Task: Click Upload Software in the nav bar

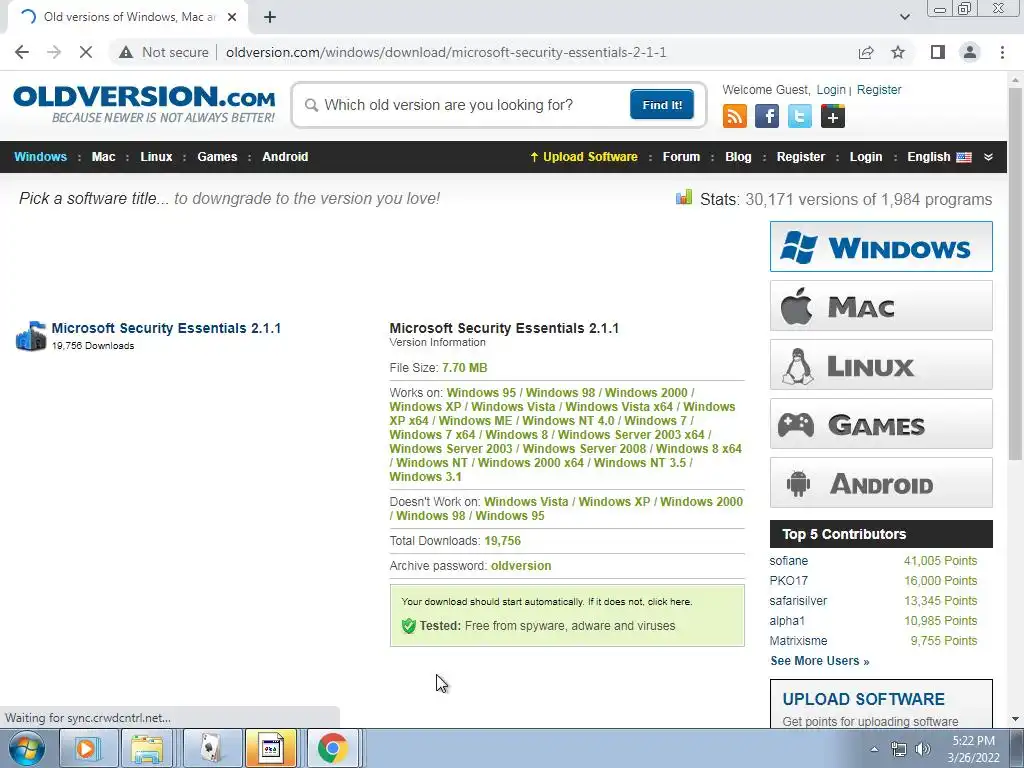Action: pyautogui.click(x=583, y=157)
